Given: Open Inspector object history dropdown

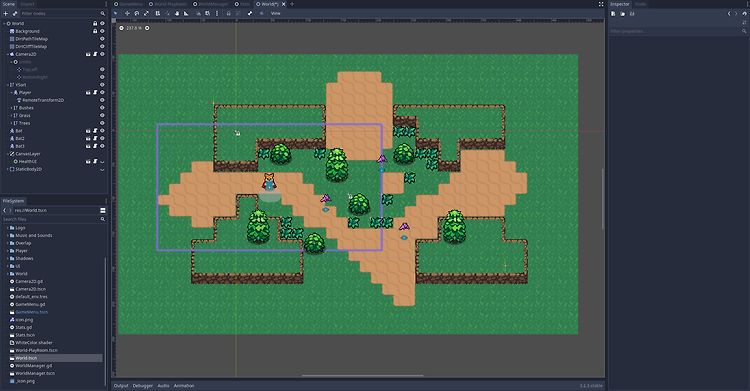Looking at the screenshot, I should click(x=744, y=13).
